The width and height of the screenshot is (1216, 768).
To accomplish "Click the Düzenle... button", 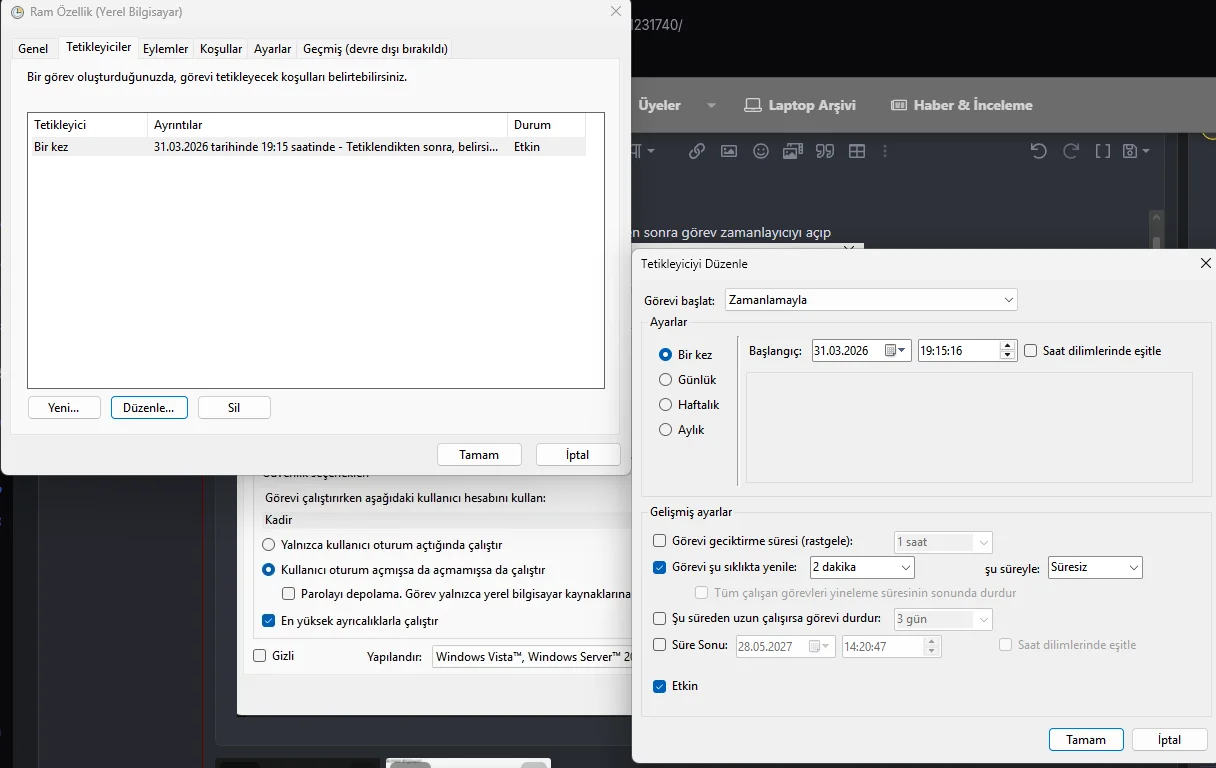I will 149,408.
